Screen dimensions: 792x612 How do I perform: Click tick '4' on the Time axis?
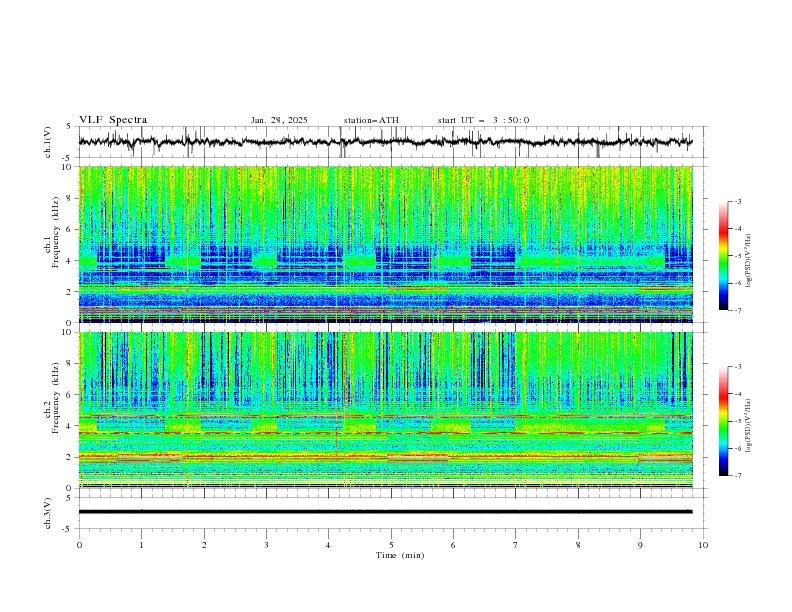[328, 545]
